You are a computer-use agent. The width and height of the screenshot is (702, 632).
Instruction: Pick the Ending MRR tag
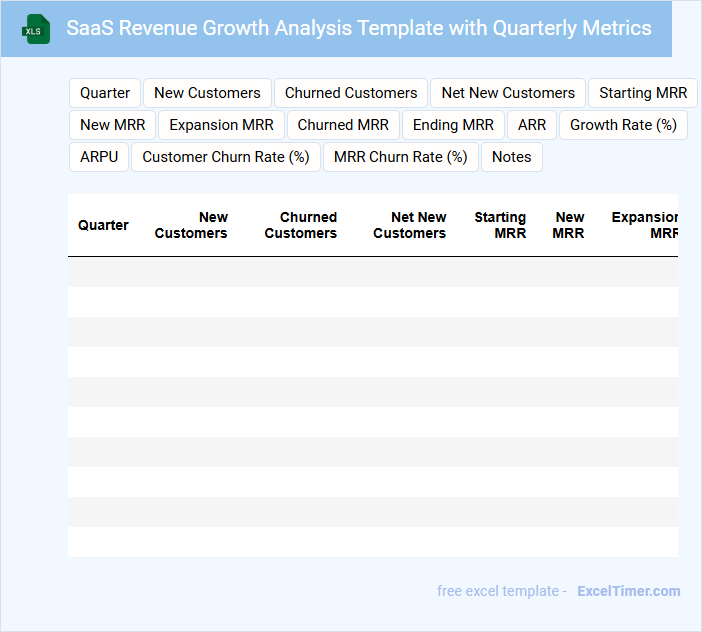point(453,125)
